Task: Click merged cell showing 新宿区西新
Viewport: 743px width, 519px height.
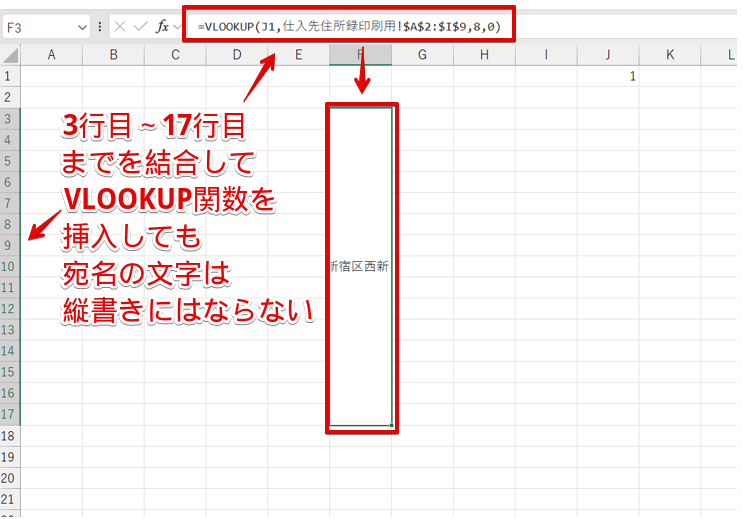Action: pos(361,266)
